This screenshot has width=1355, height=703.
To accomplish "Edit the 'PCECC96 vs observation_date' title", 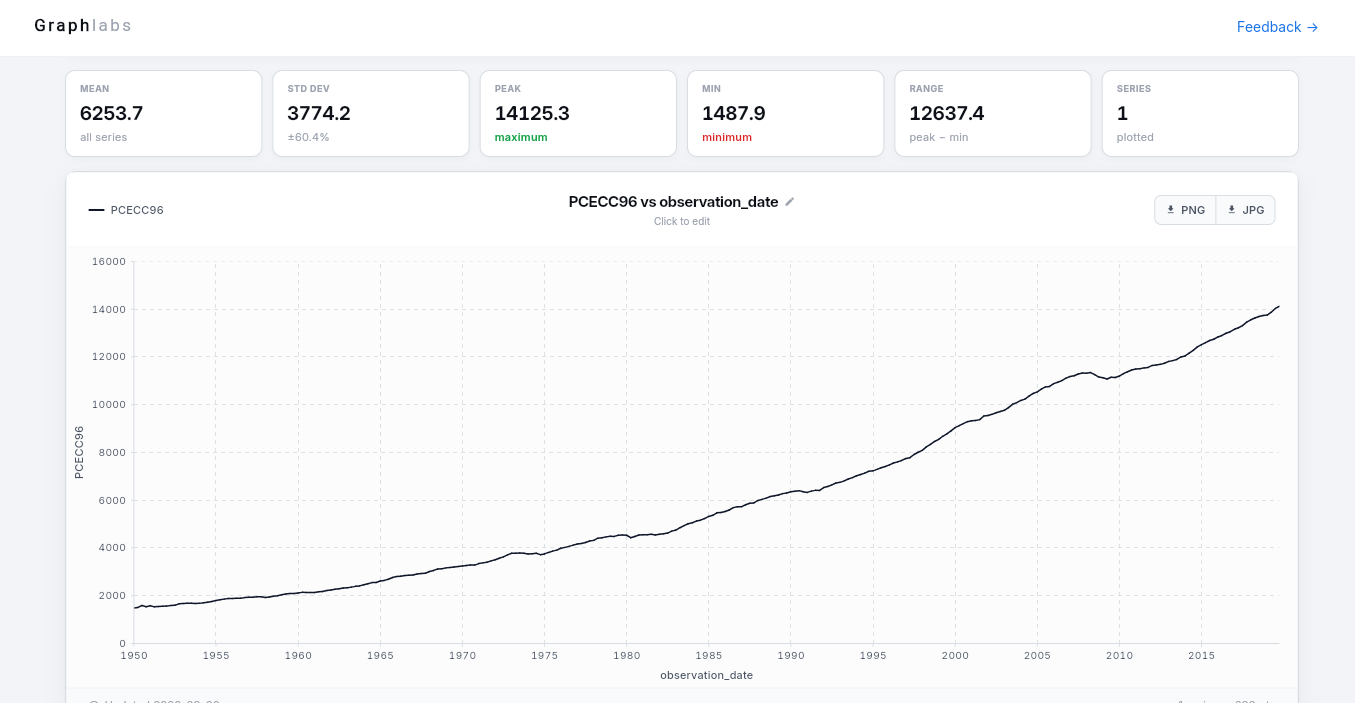I will (673, 202).
